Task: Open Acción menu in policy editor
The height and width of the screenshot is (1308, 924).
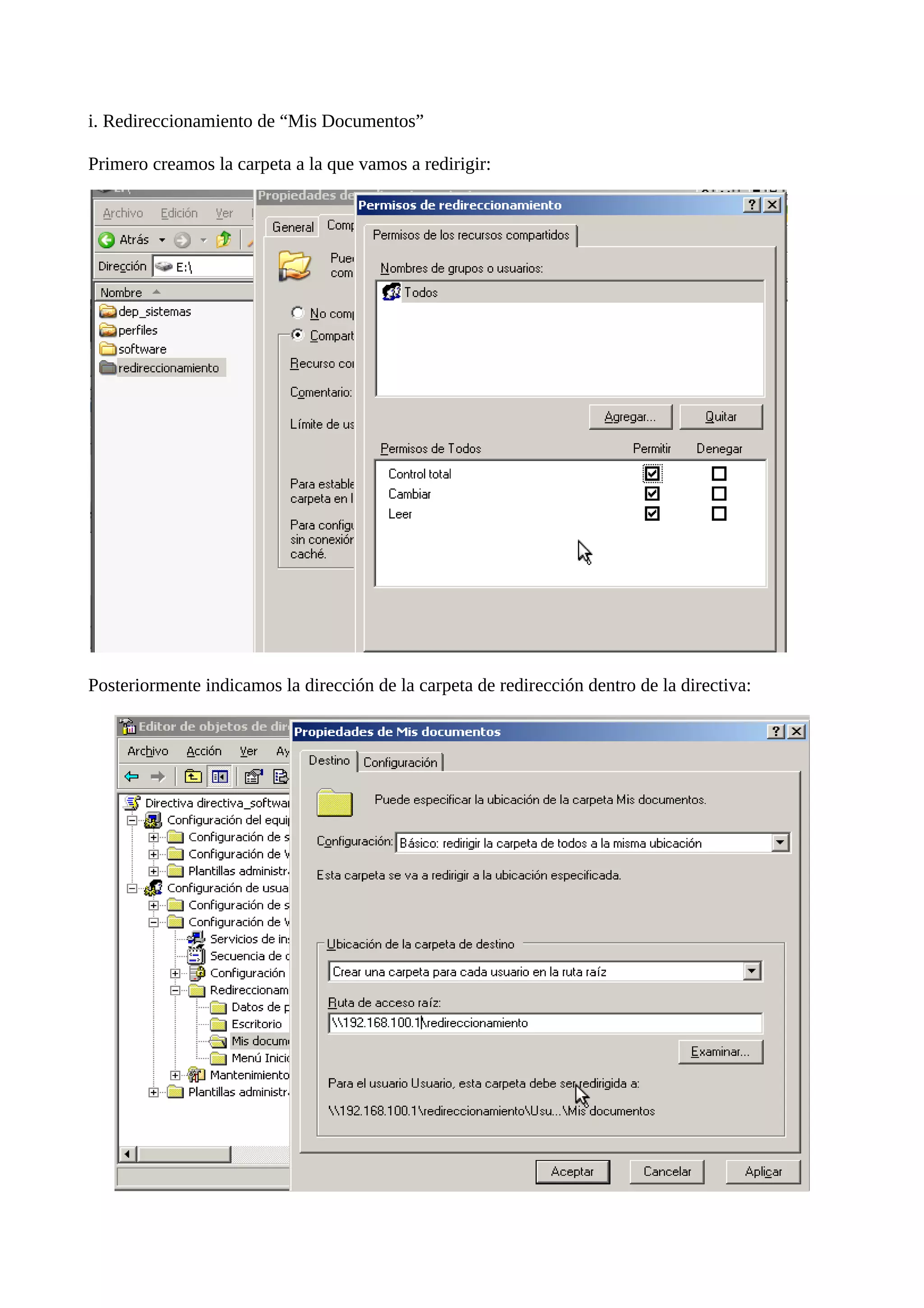Action: [204, 751]
